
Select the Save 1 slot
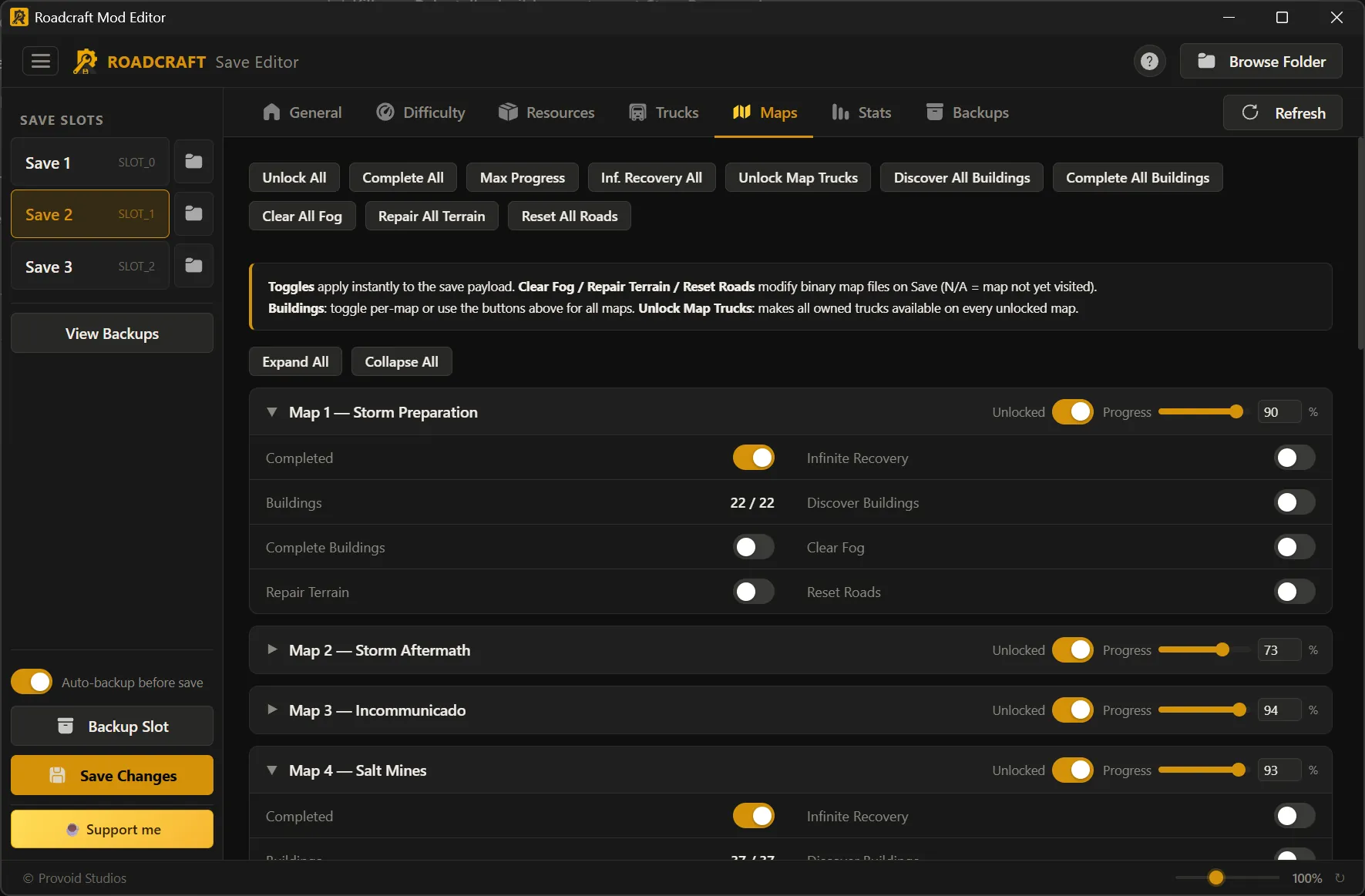pos(90,162)
